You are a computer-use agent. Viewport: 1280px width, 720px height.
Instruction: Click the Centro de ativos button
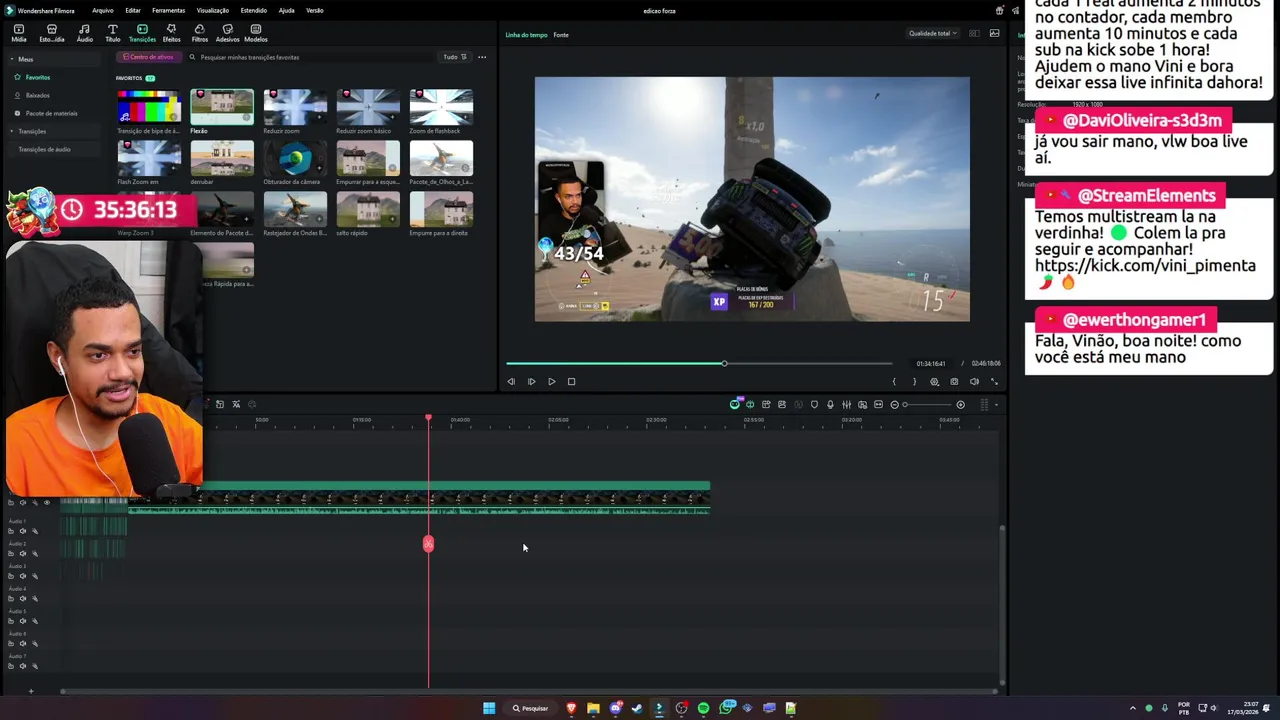(148, 57)
